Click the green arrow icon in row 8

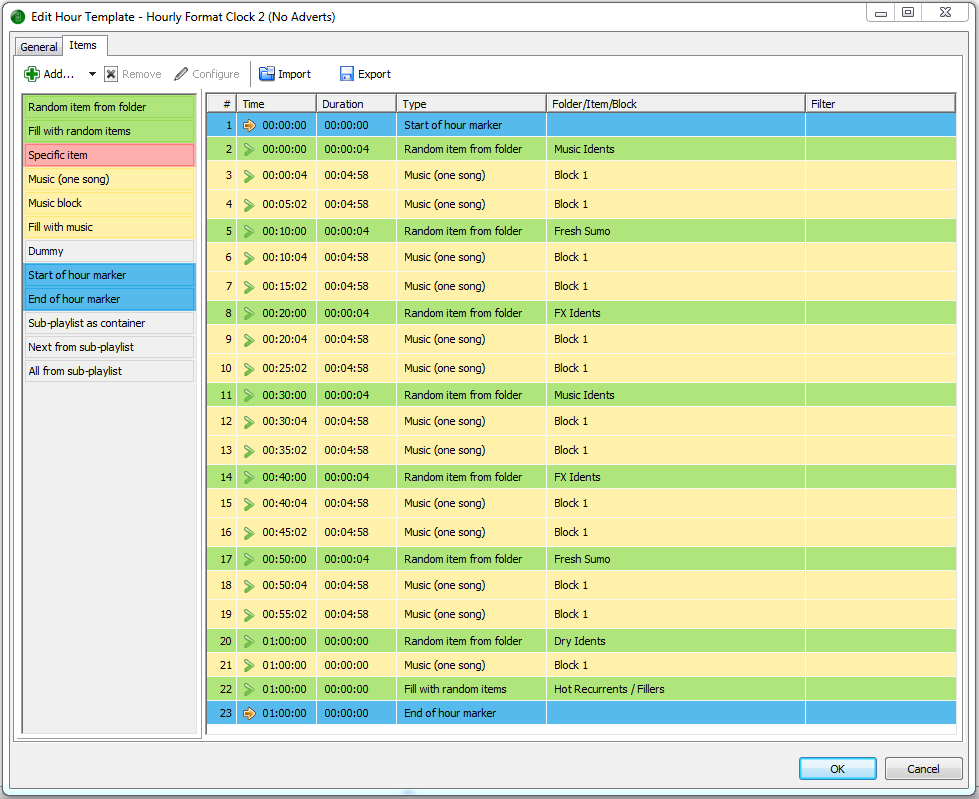pos(249,313)
